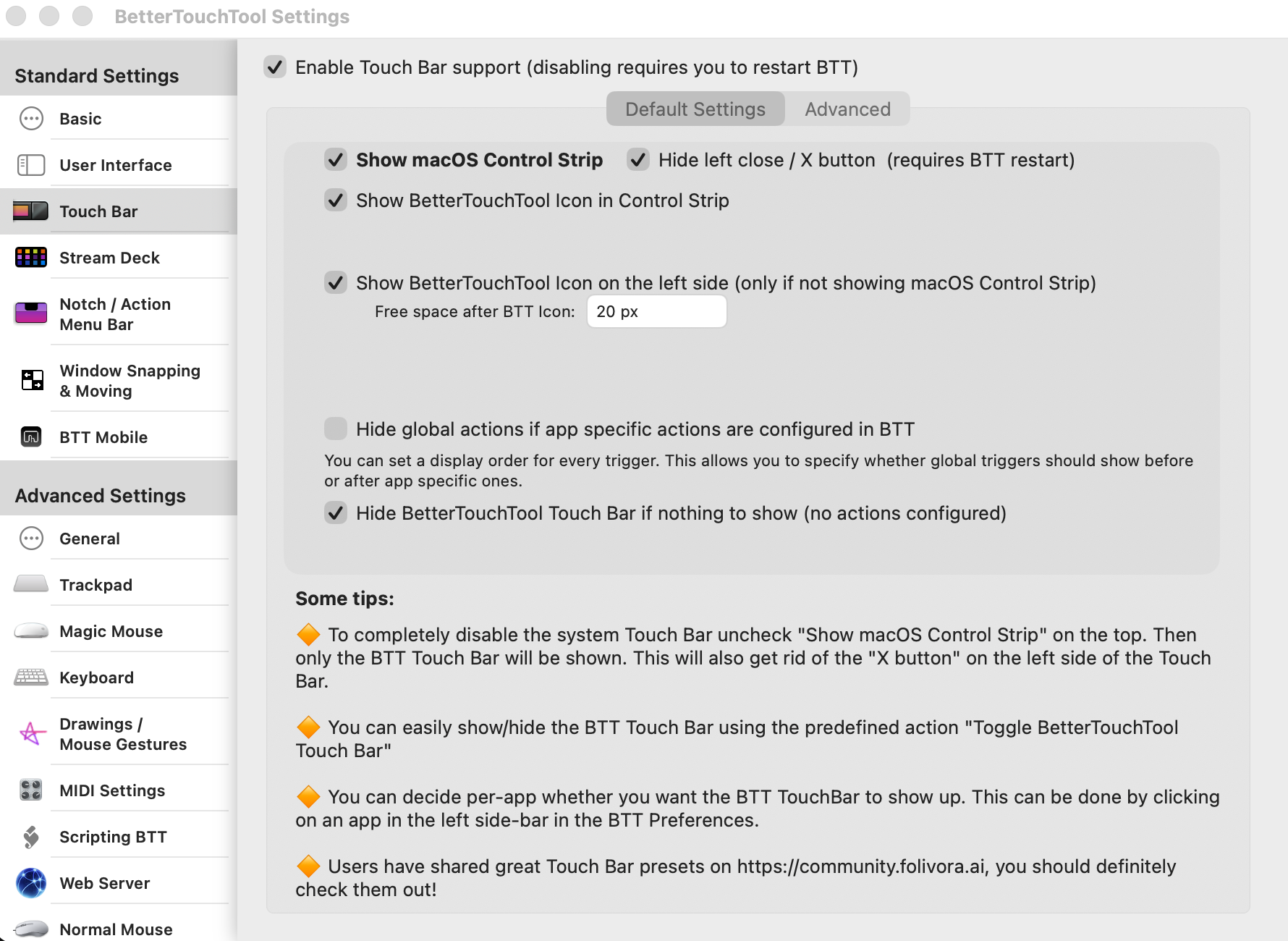Open the Stream Deck settings icon
The image size is (1288, 941).
[31, 257]
